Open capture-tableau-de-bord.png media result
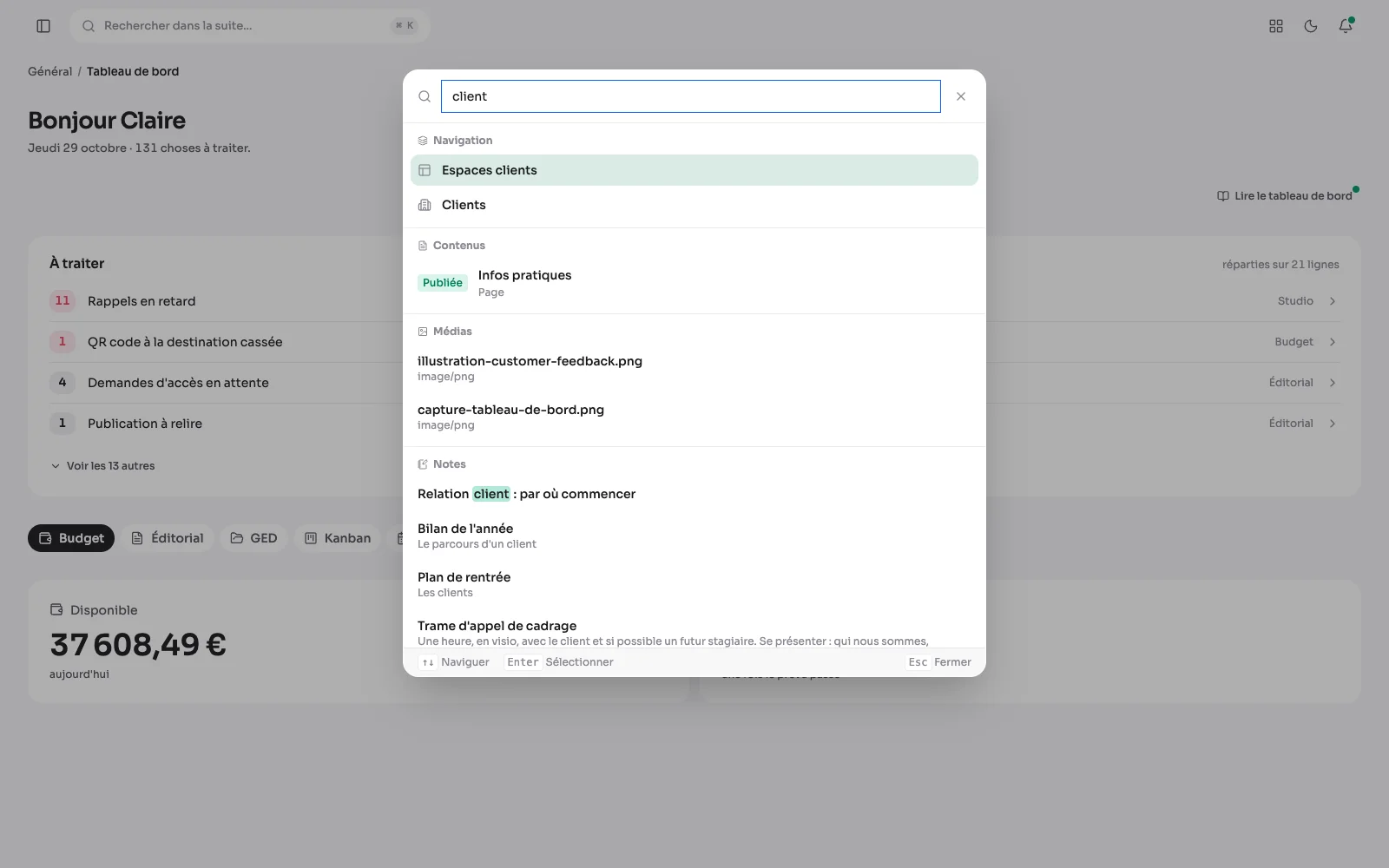The image size is (1389, 868). tap(694, 417)
